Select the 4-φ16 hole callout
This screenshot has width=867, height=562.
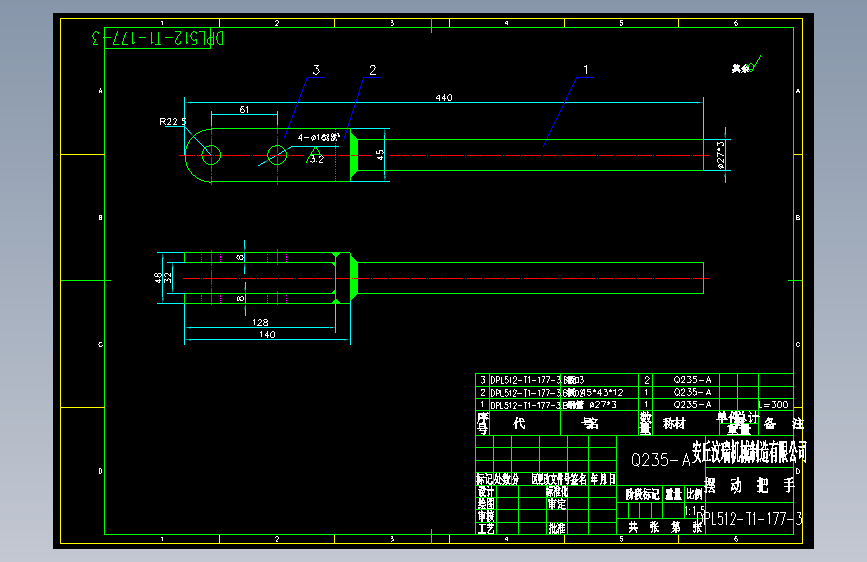point(318,137)
